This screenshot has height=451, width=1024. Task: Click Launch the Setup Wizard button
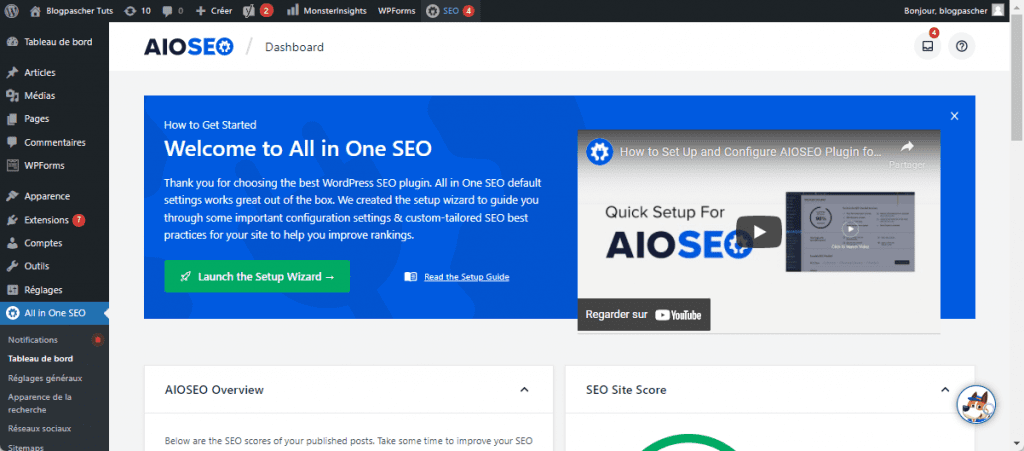(257, 277)
